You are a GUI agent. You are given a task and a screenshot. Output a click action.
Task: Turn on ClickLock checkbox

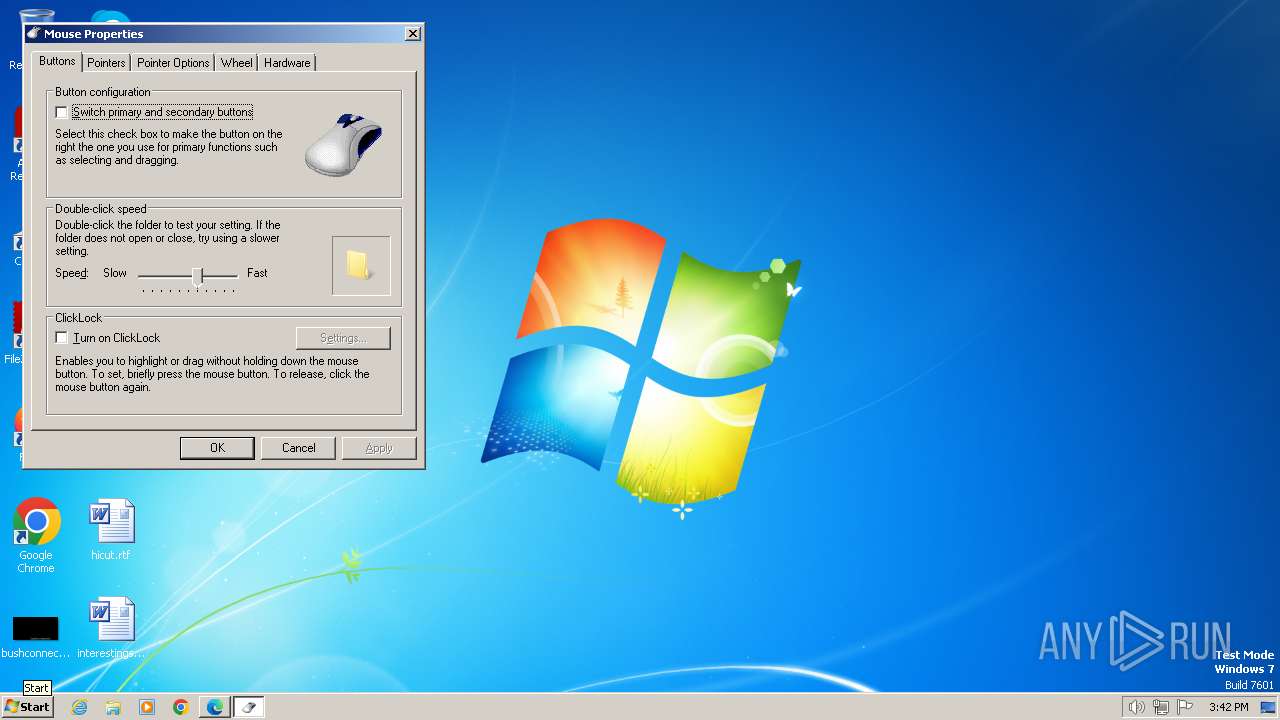tap(62, 338)
